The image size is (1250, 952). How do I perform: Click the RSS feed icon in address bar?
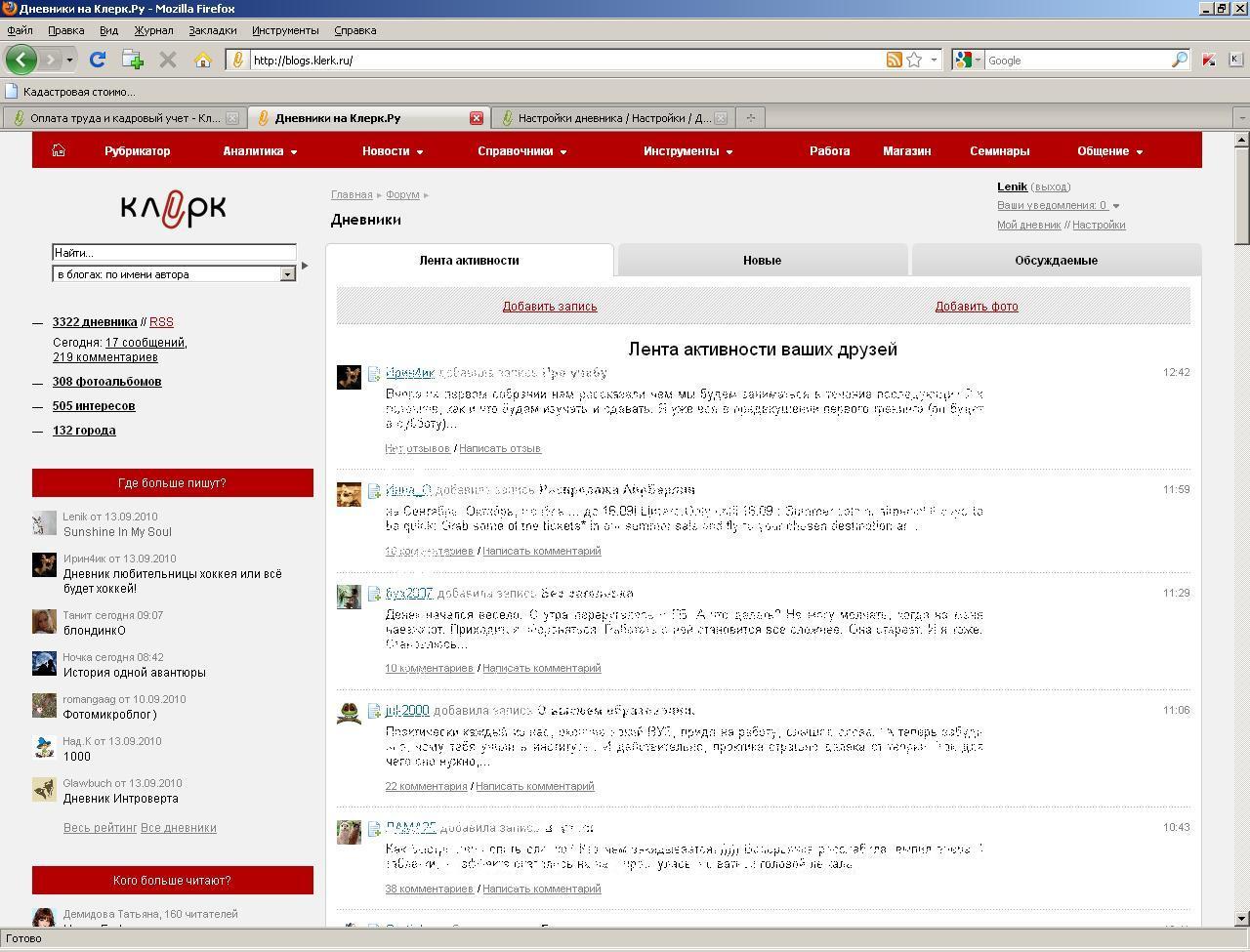[894, 60]
